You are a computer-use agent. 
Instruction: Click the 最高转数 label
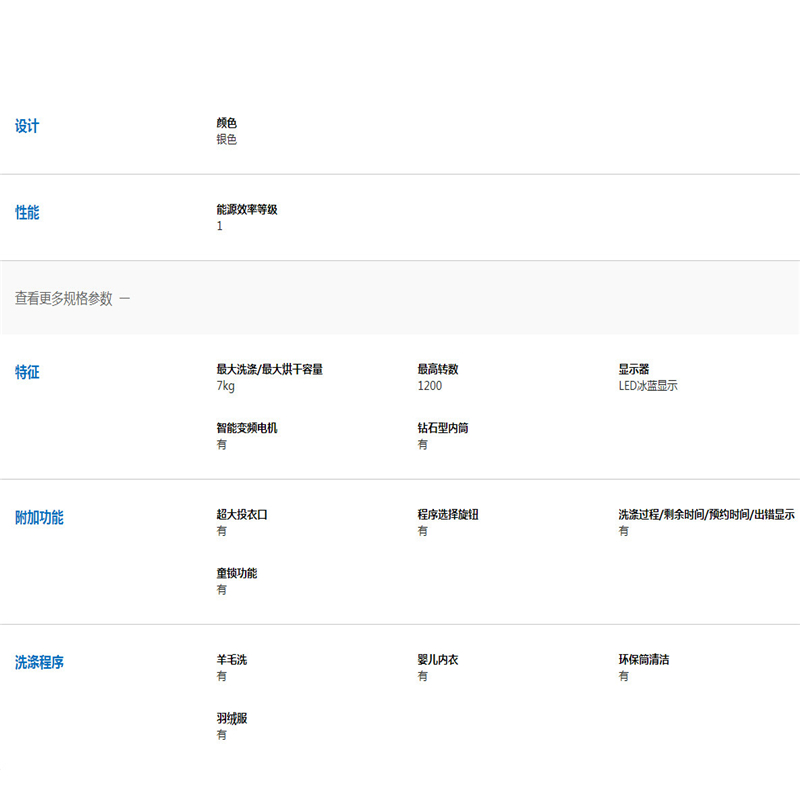pos(438,369)
